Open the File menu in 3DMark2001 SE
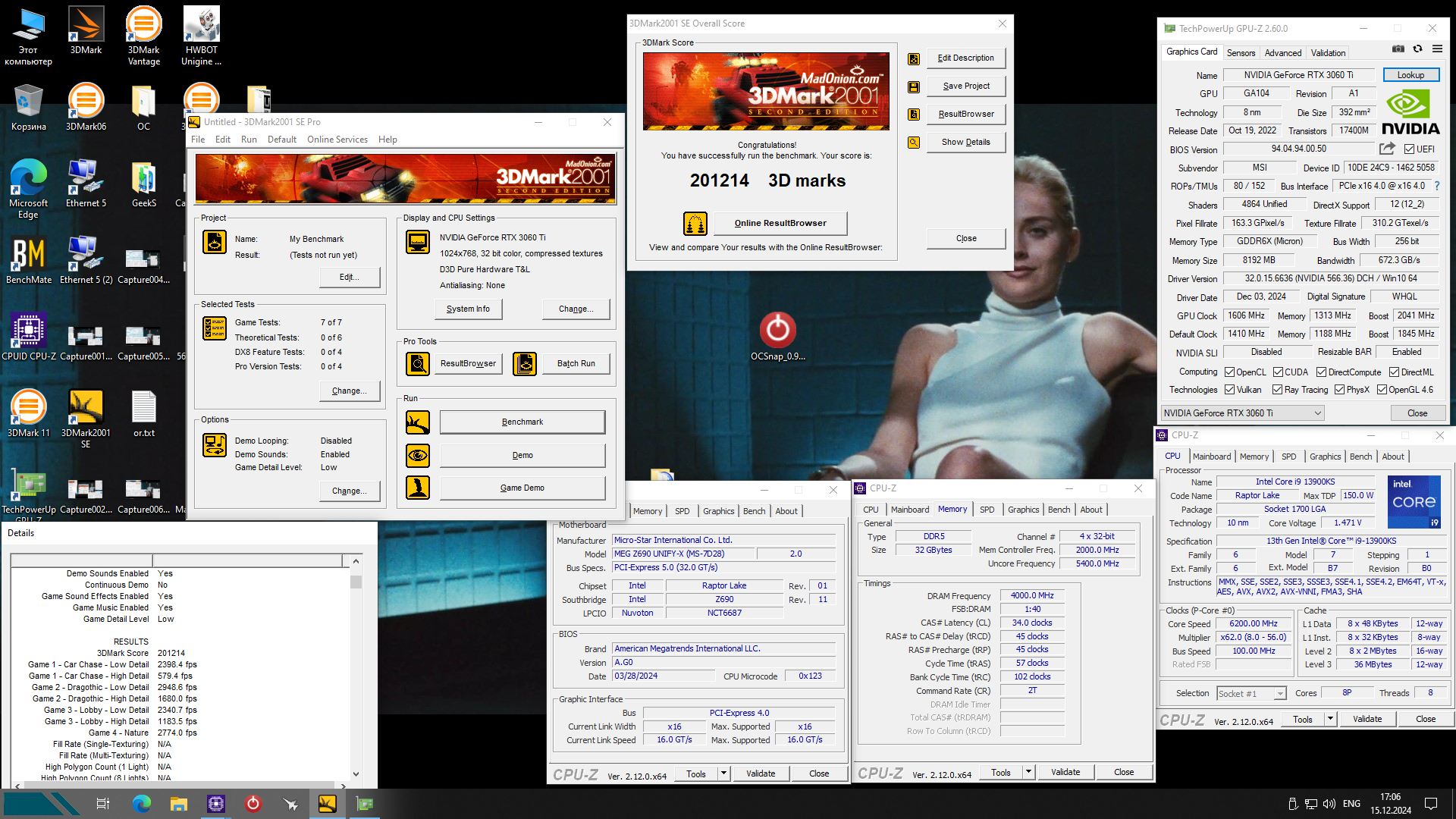 coord(198,140)
